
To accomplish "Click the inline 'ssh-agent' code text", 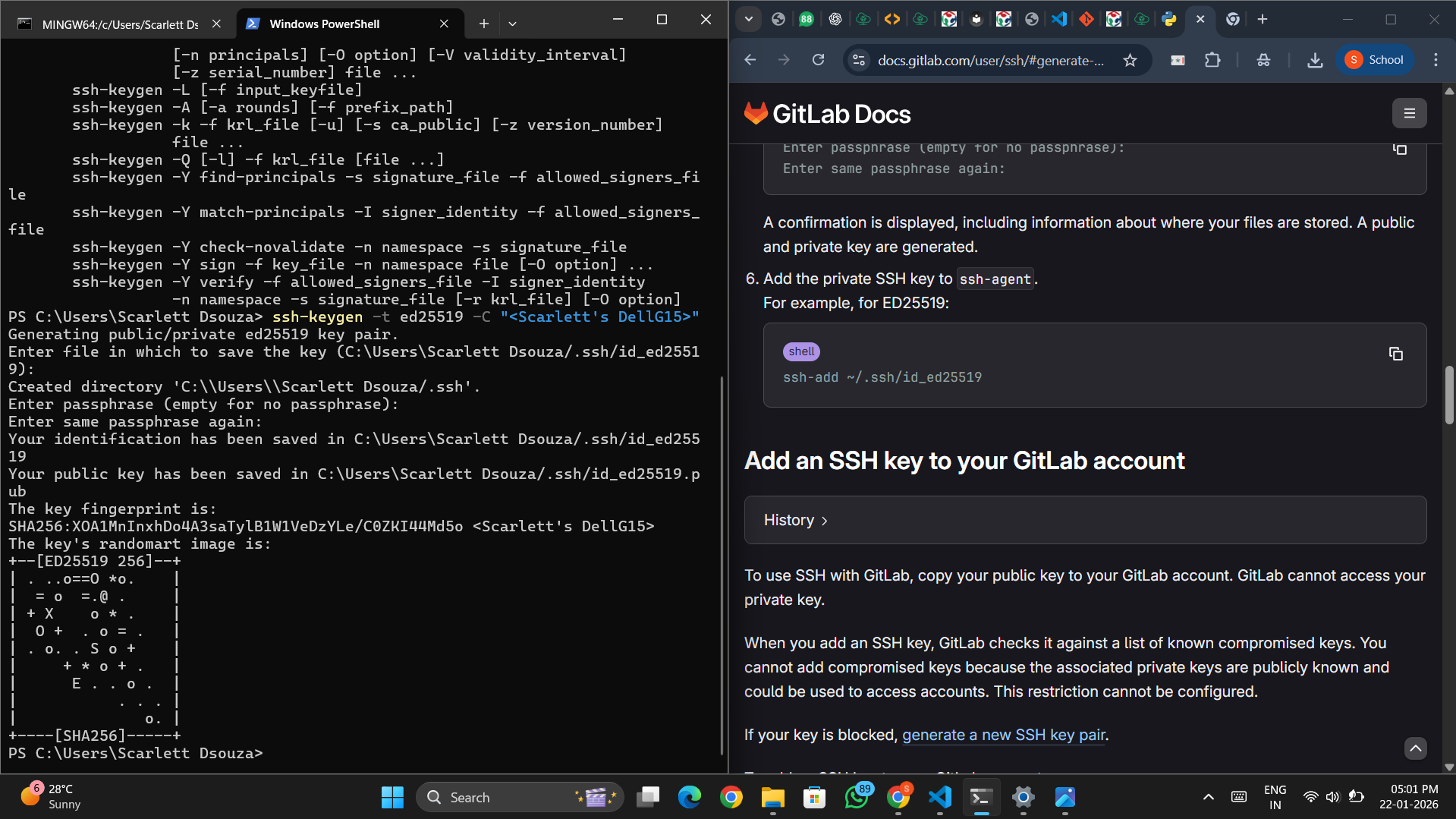I will pyautogui.click(x=995, y=279).
